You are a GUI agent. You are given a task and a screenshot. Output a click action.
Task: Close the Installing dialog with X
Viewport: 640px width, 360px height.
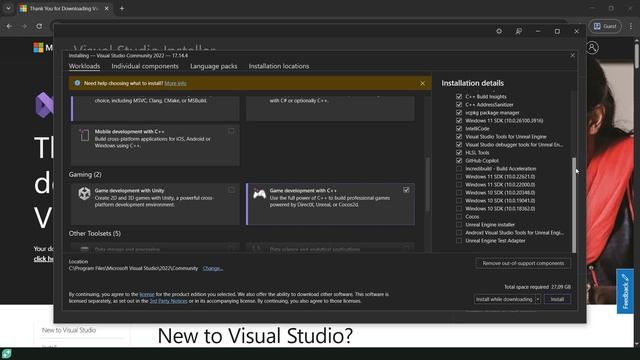(x=572, y=55)
